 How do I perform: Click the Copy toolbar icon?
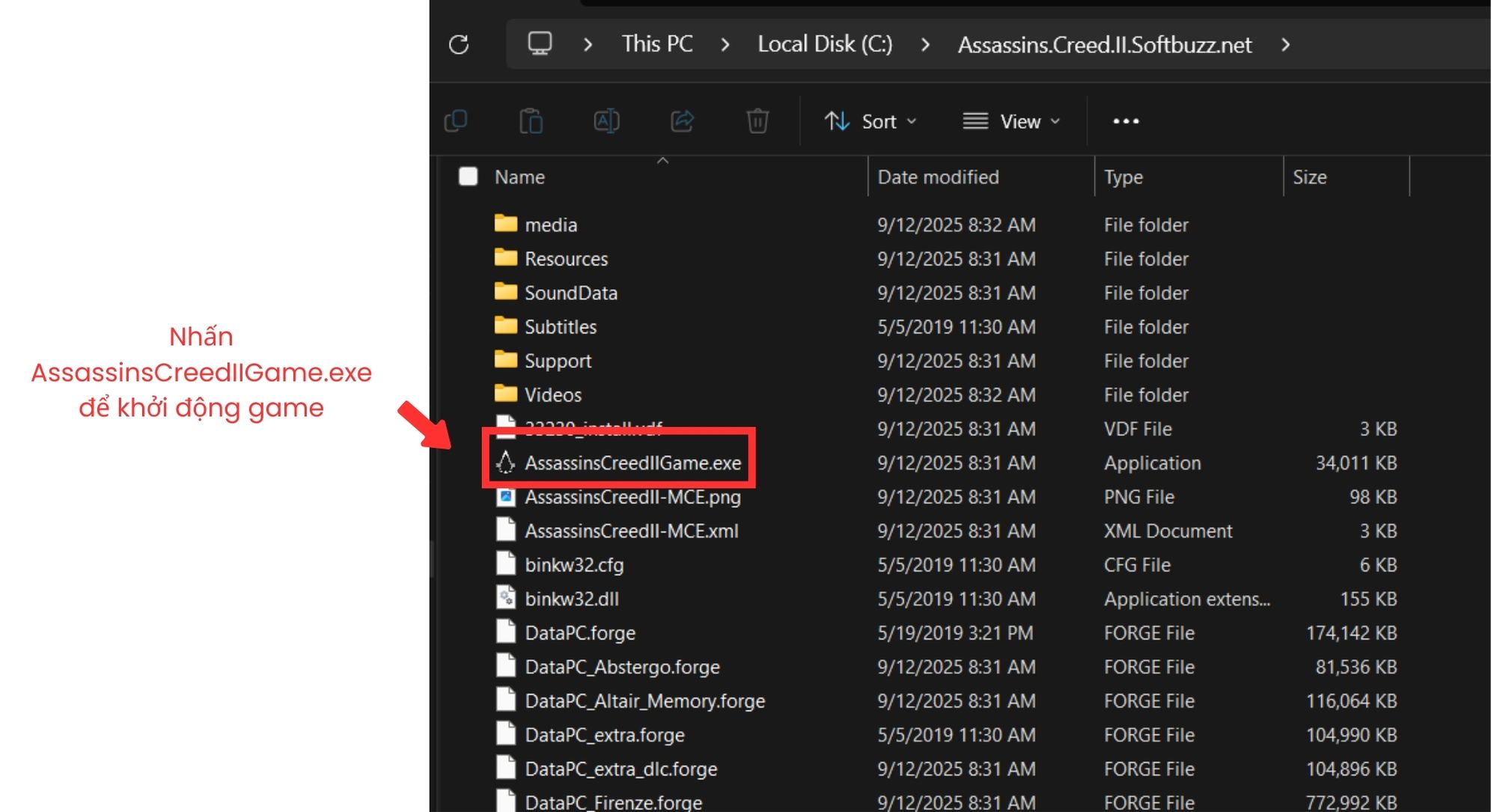tap(456, 120)
